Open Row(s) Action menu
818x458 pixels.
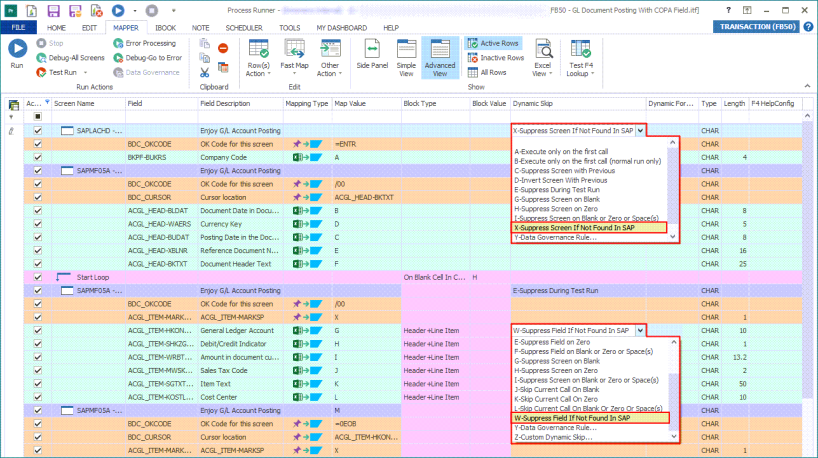(258, 57)
